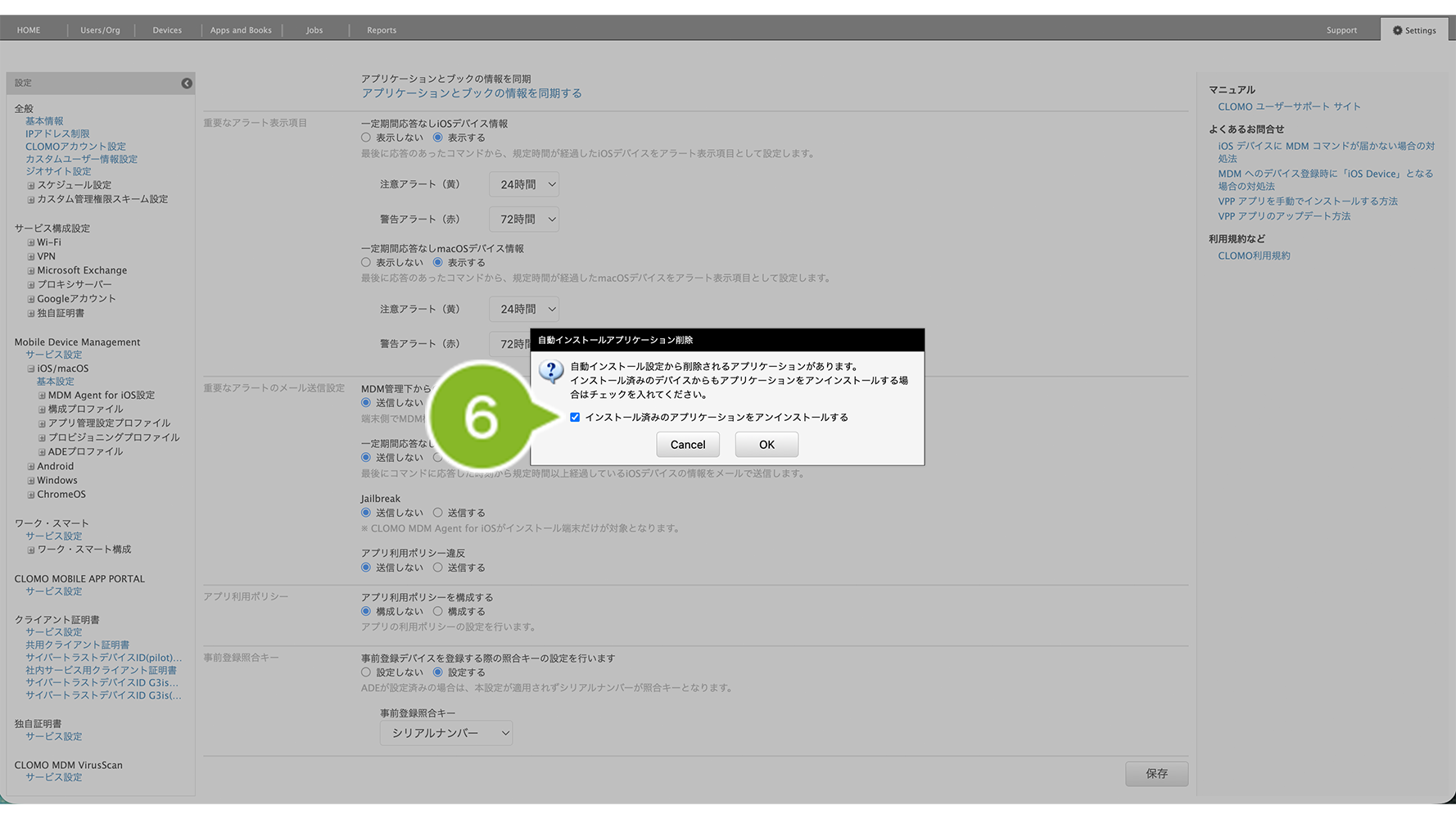Screen dimensions: 1456x819
Task: Collapse the settings sidebar with arrow icon
Action: (x=187, y=84)
